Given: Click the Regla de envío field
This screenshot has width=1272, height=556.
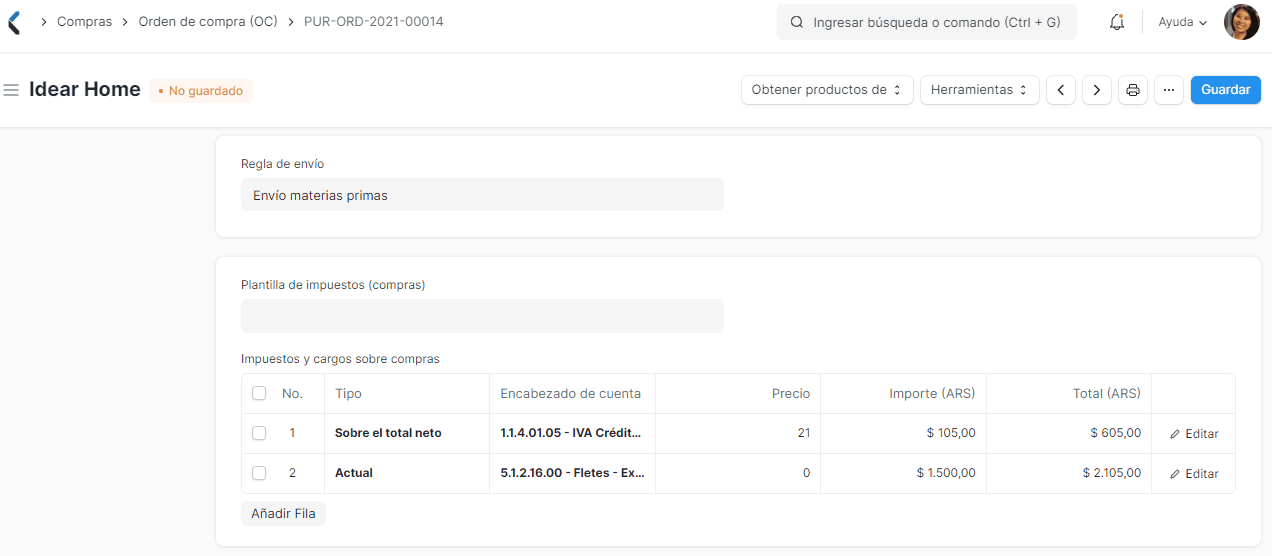Looking at the screenshot, I should pos(482,195).
